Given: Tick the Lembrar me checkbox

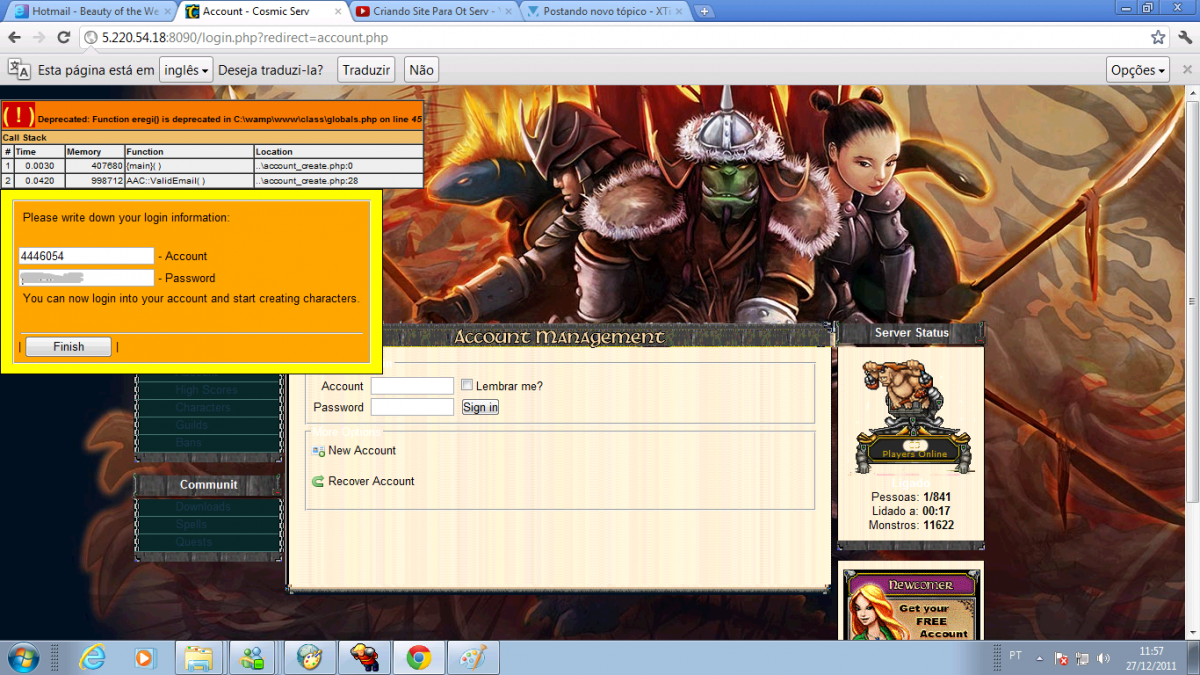Looking at the screenshot, I should click(466, 385).
